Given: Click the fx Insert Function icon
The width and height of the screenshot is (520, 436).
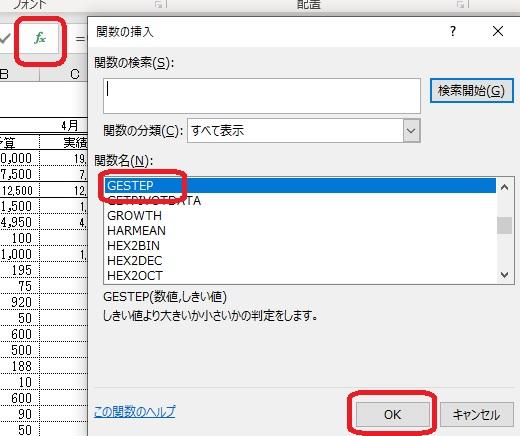Looking at the screenshot, I should click(40, 38).
